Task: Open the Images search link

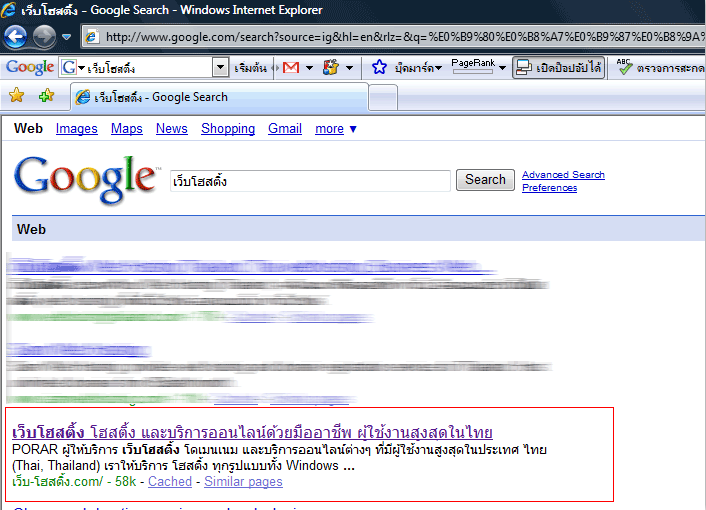Action: [x=77, y=129]
